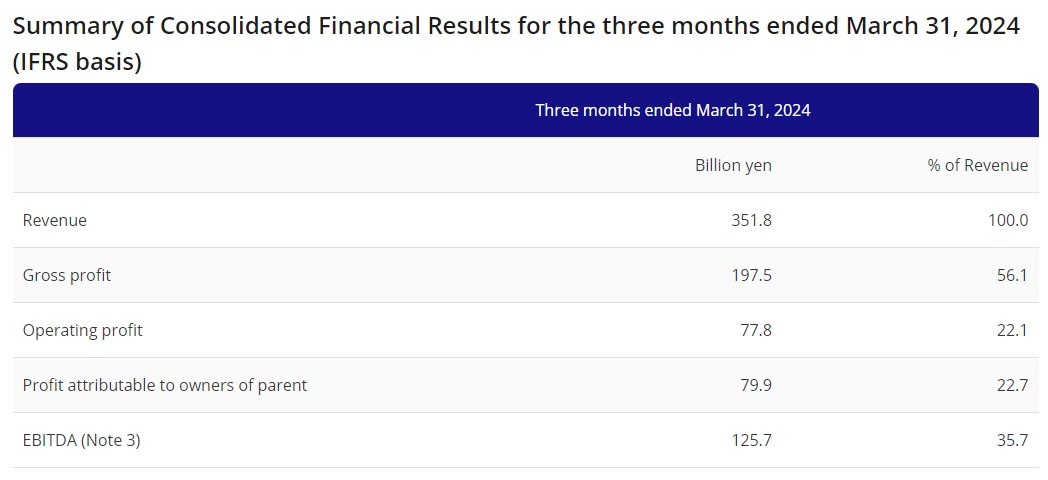Click the Revenue percentage 100.0
This screenshot has width=1048, height=480.
coord(1007,220)
